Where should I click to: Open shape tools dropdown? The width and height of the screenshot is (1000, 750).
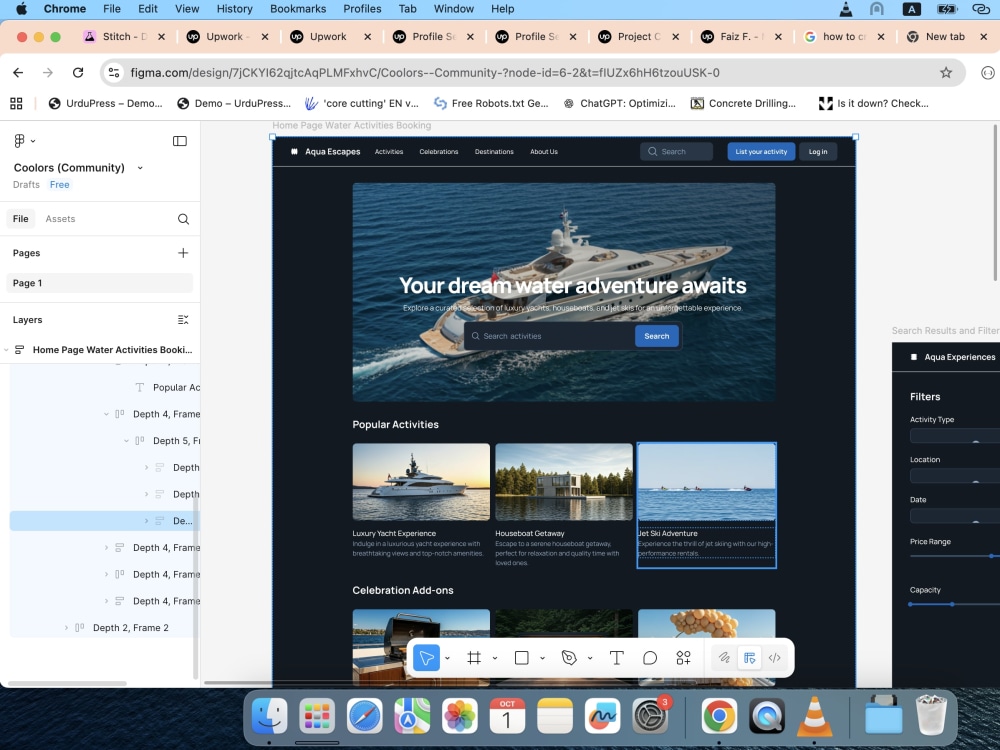pyautogui.click(x=542, y=658)
